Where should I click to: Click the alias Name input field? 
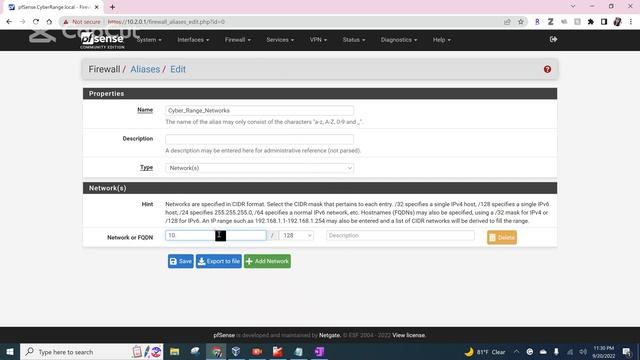[260, 111]
